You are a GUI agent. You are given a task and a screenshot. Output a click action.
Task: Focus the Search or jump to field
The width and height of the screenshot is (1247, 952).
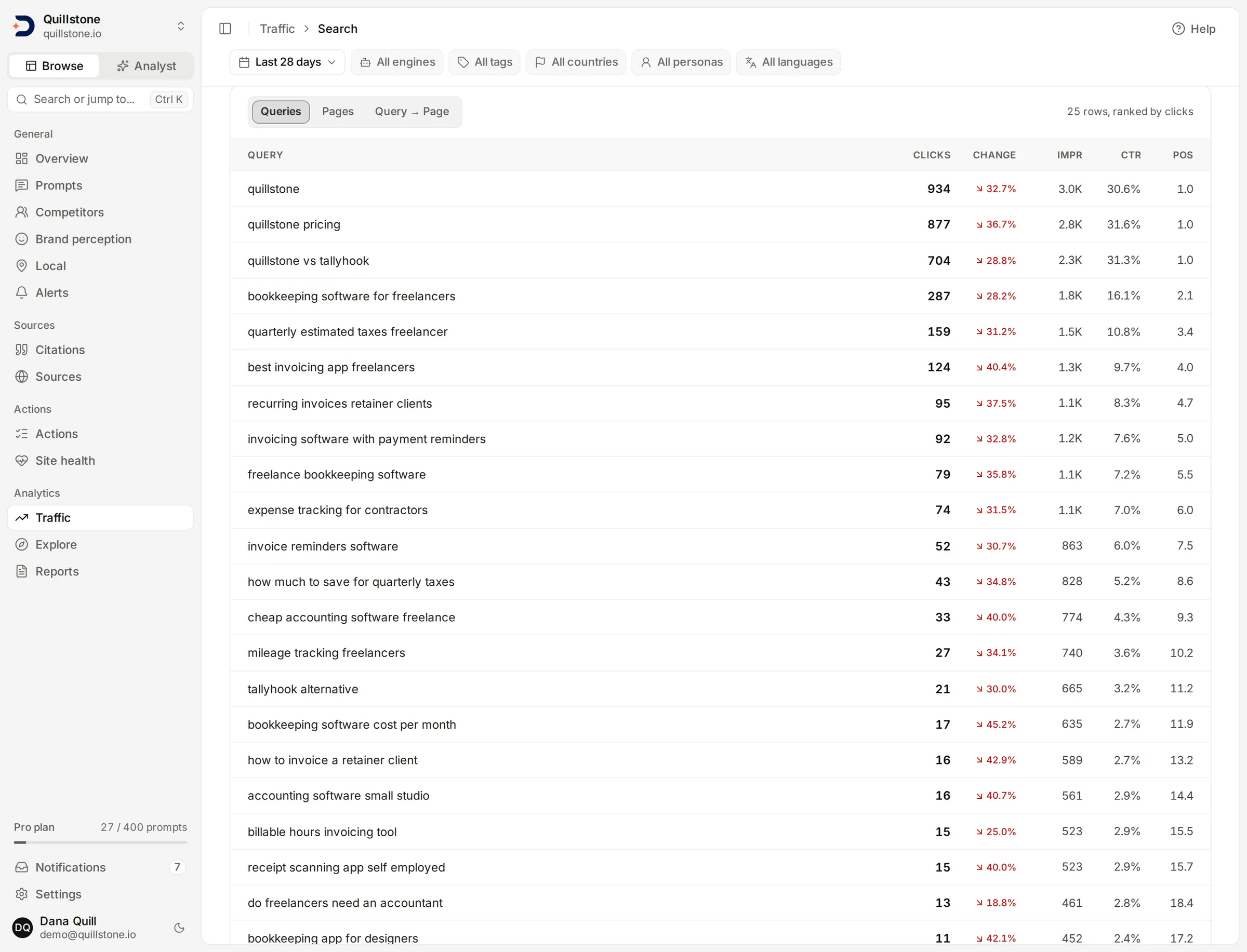tap(100, 99)
